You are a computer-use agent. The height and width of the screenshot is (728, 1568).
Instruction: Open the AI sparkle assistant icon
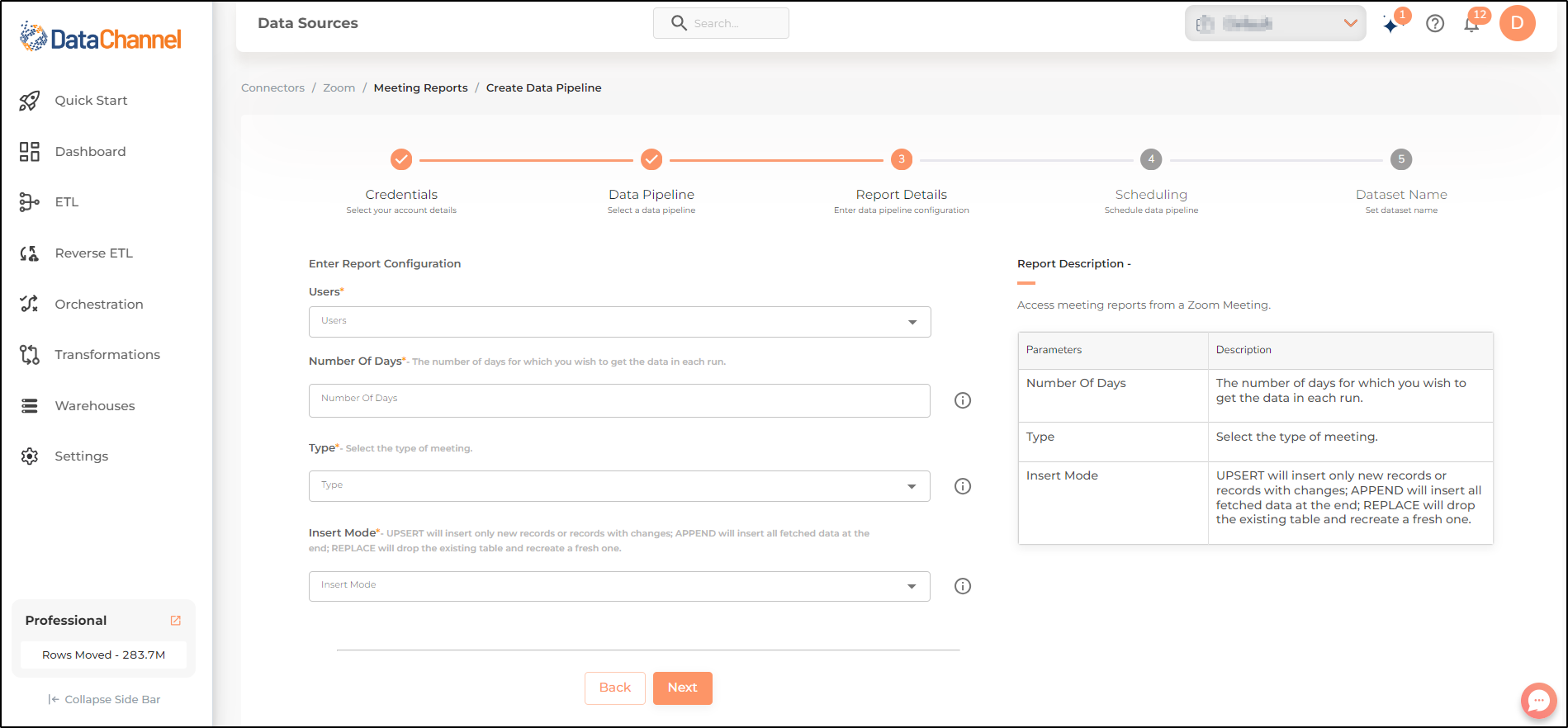pyautogui.click(x=1391, y=25)
